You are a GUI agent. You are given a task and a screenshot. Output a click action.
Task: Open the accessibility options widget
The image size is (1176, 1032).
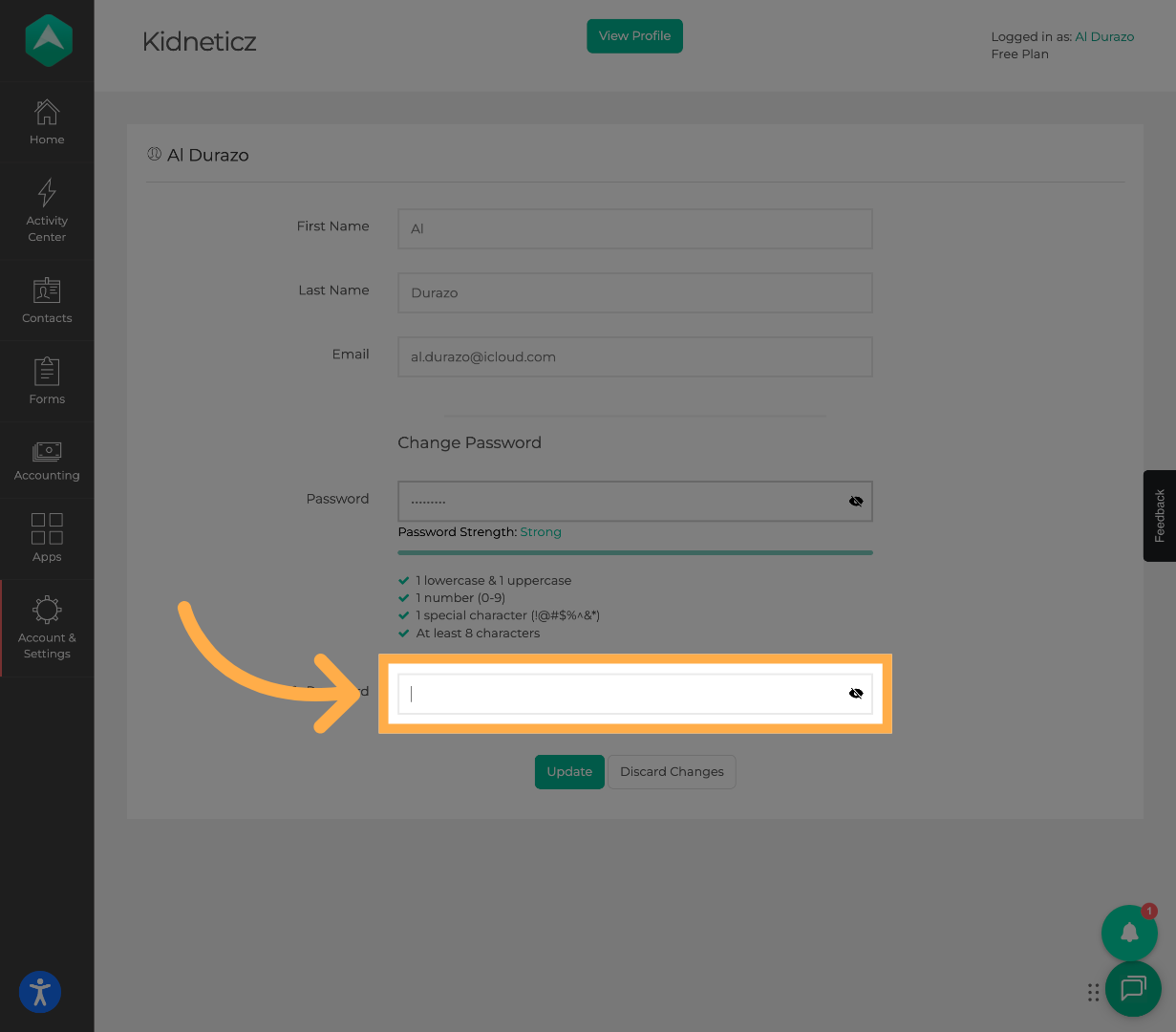[39, 992]
